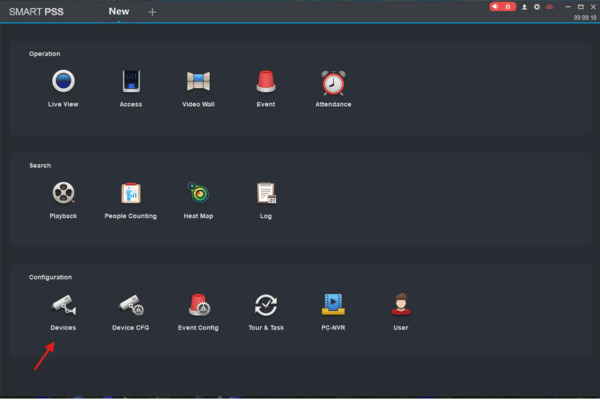Image resolution: width=600 pixels, height=400 pixels.
Task: Open Playback film reel module
Action: click(63, 200)
